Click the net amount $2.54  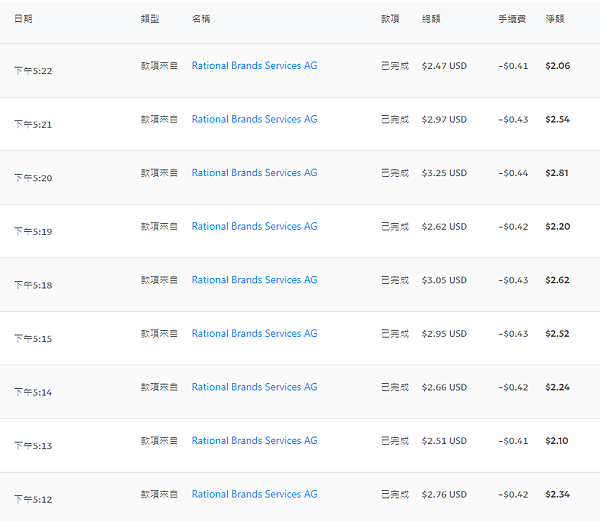558,119
